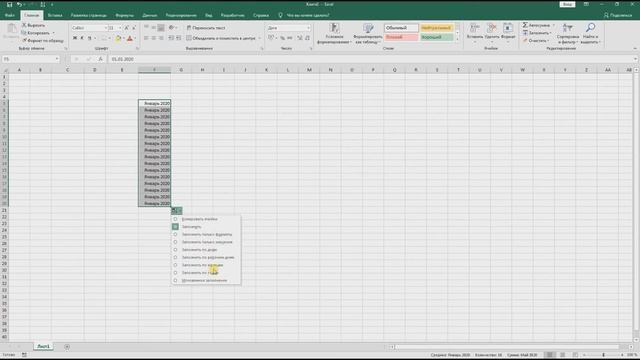The width and height of the screenshot is (640, 360).
Task: Click the Merge and Center (Объединить) button
Action: click(x=221, y=38)
